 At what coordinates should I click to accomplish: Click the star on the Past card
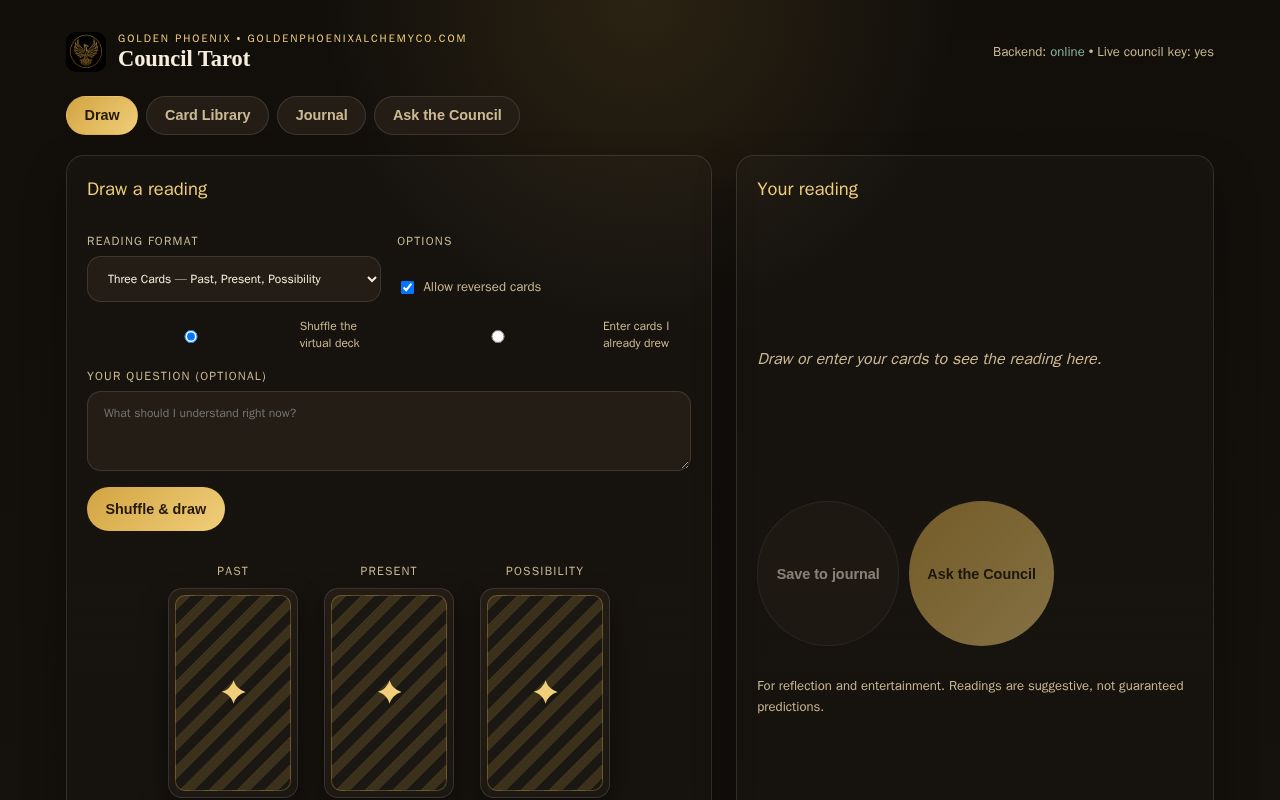pyautogui.click(x=233, y=692)
